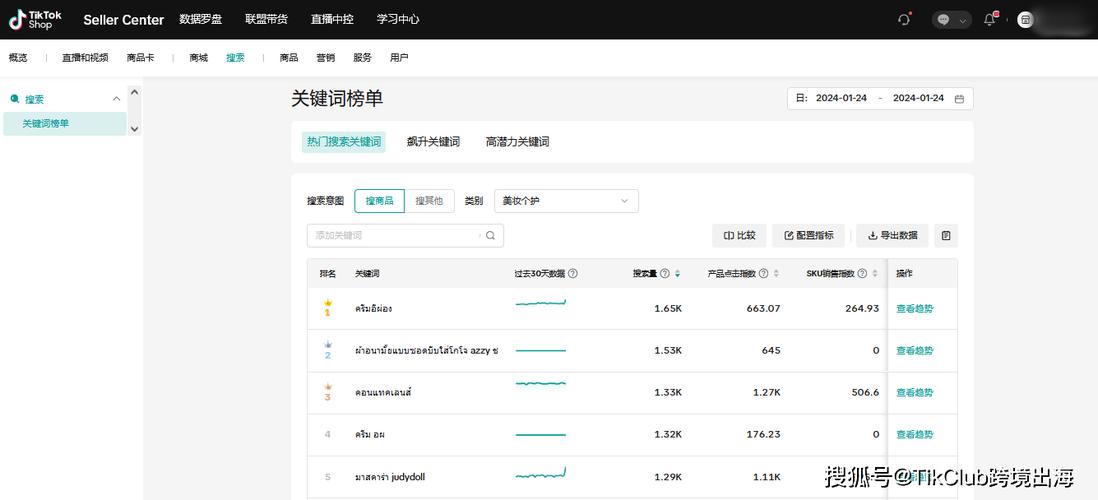
Task: Open the notifications bell
Action: pos(989,20)
